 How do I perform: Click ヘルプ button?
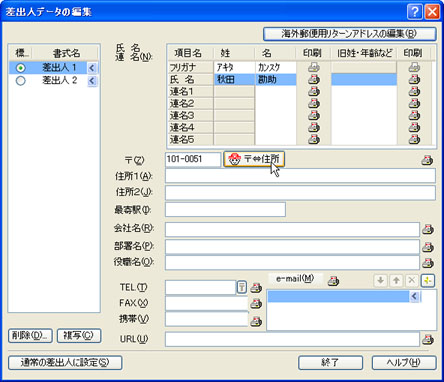pos(404,363)
